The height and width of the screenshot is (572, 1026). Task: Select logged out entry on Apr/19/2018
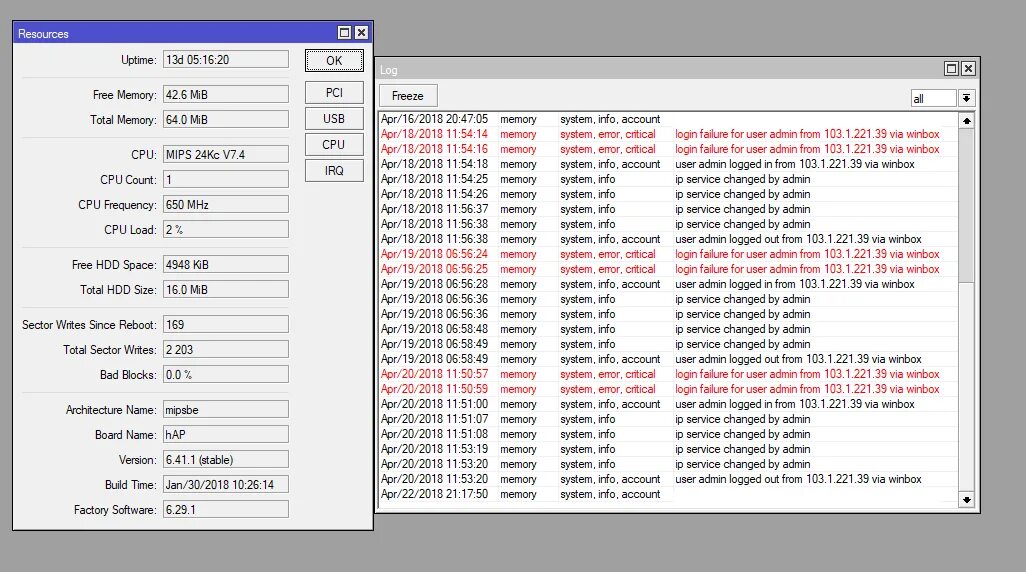(x=669, y=359)
